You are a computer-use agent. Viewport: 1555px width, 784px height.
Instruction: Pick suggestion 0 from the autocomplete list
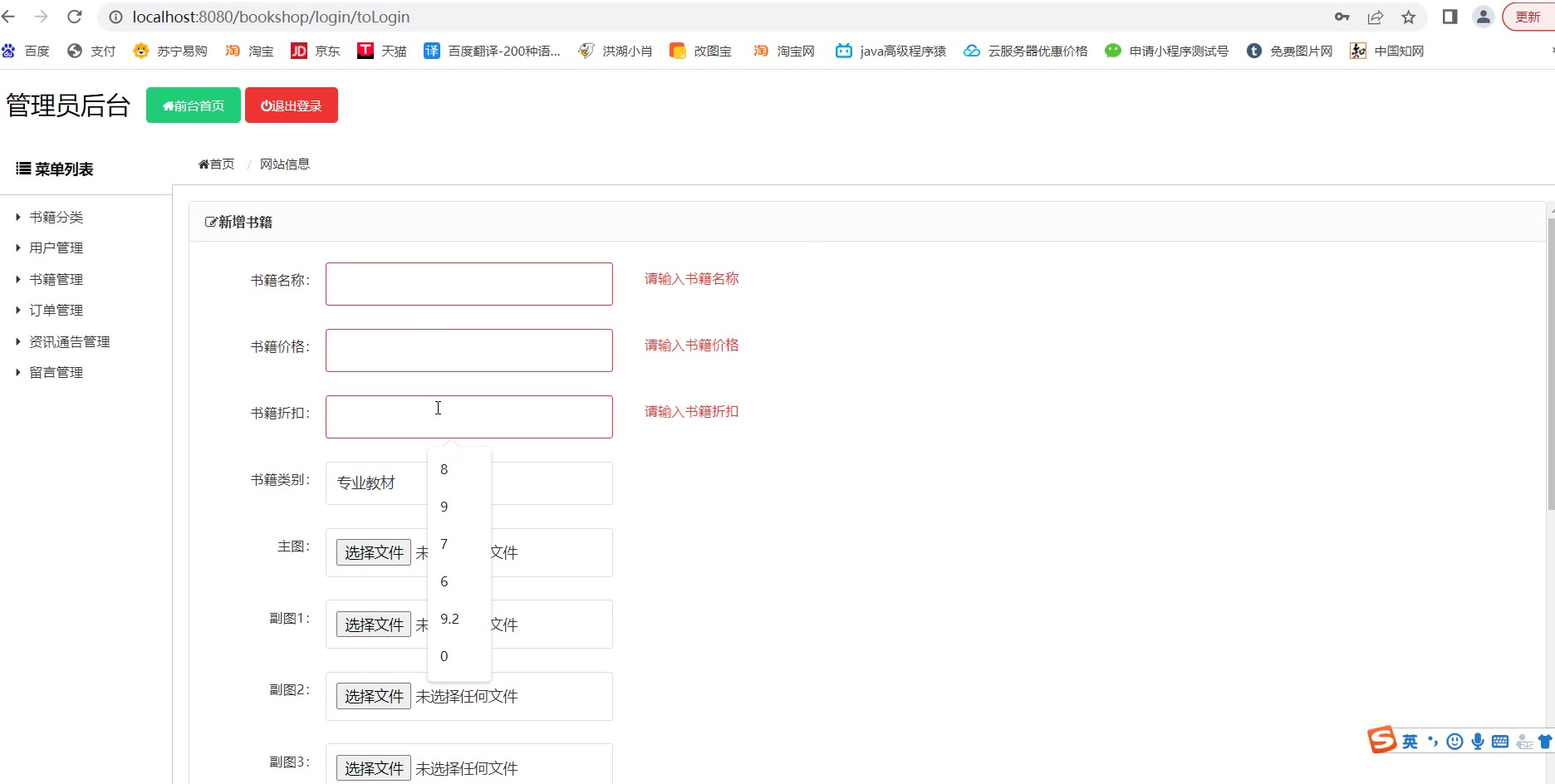pos(459,657)
